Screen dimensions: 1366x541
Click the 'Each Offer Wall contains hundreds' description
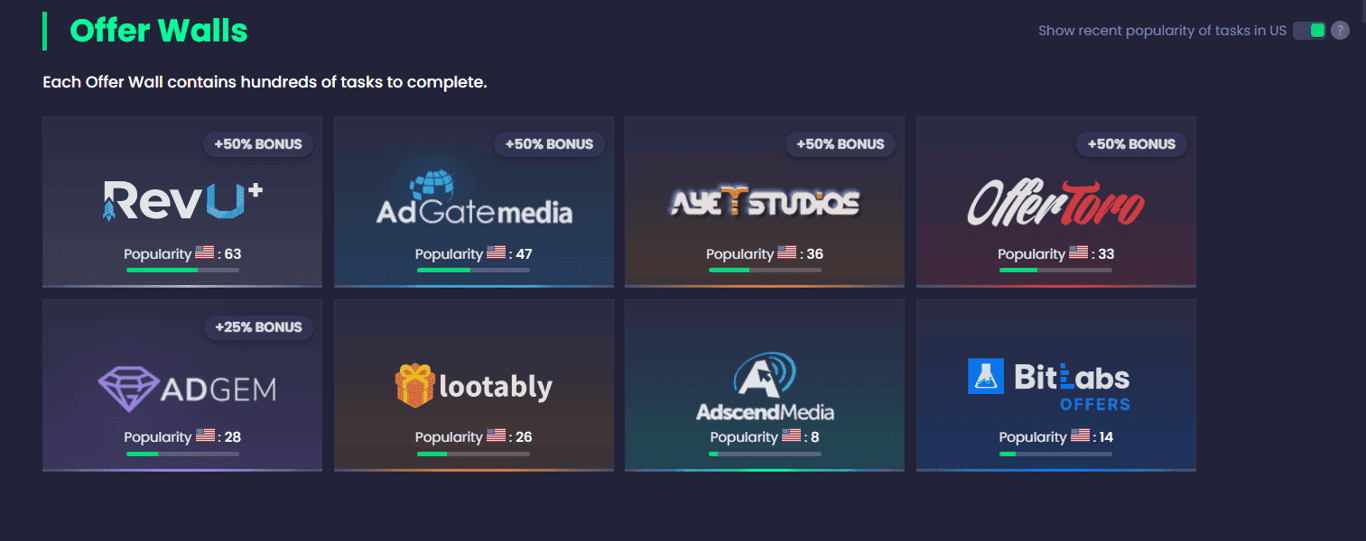click(x=265, y=82)
